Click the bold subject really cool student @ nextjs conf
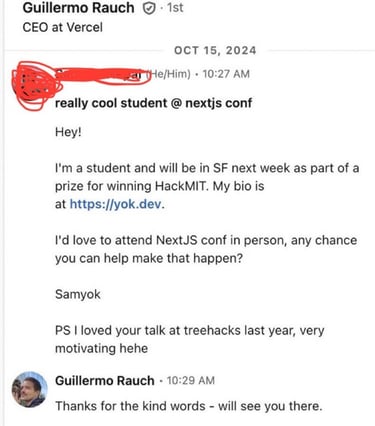This screenshot has height=426, width=375. [x=153, y=103]
